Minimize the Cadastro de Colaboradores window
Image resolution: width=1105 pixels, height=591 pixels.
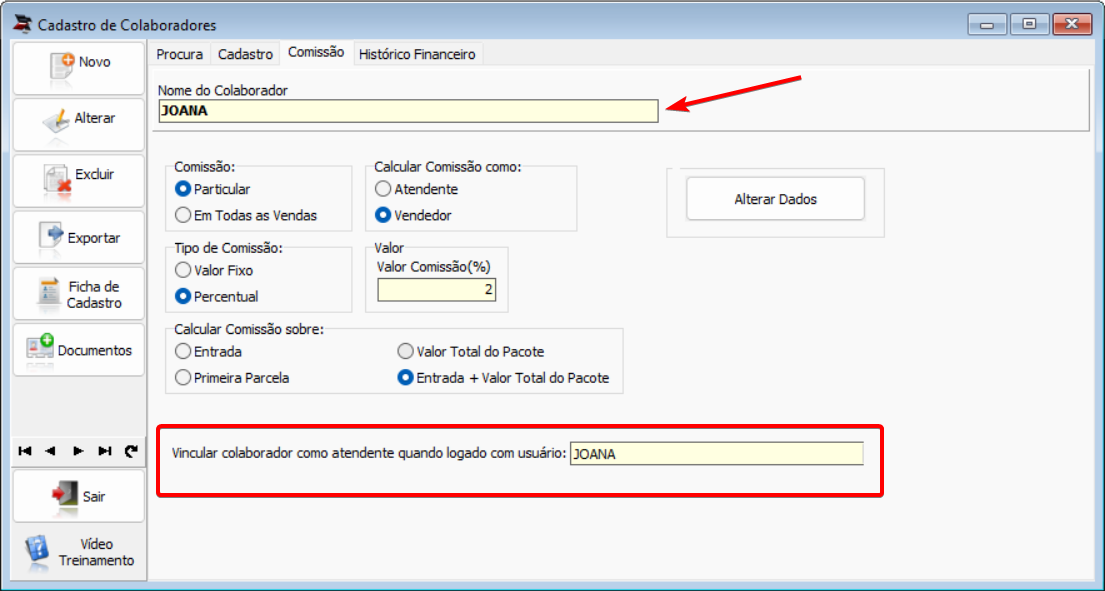pyautogui.click(x=987, y=25)
